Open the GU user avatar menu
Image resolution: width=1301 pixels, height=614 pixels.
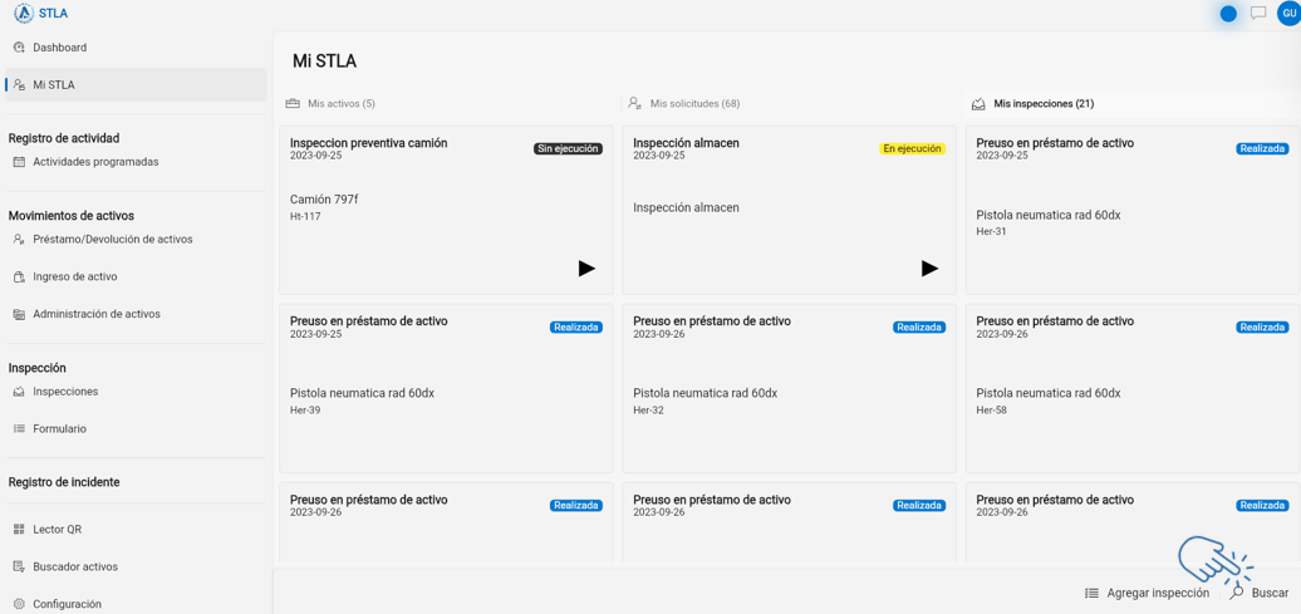(x=1288, y=13)
